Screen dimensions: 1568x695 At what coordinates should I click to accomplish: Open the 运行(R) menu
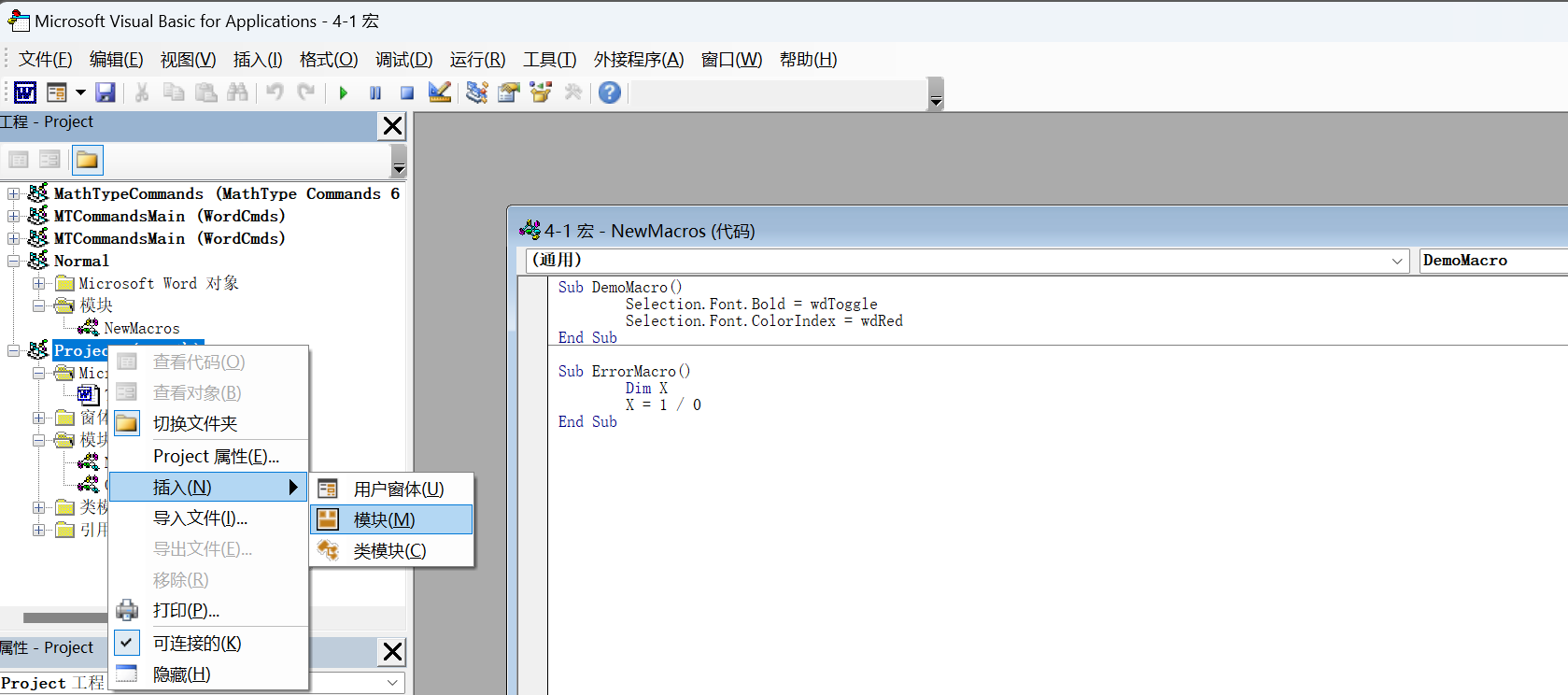point(478,60)
